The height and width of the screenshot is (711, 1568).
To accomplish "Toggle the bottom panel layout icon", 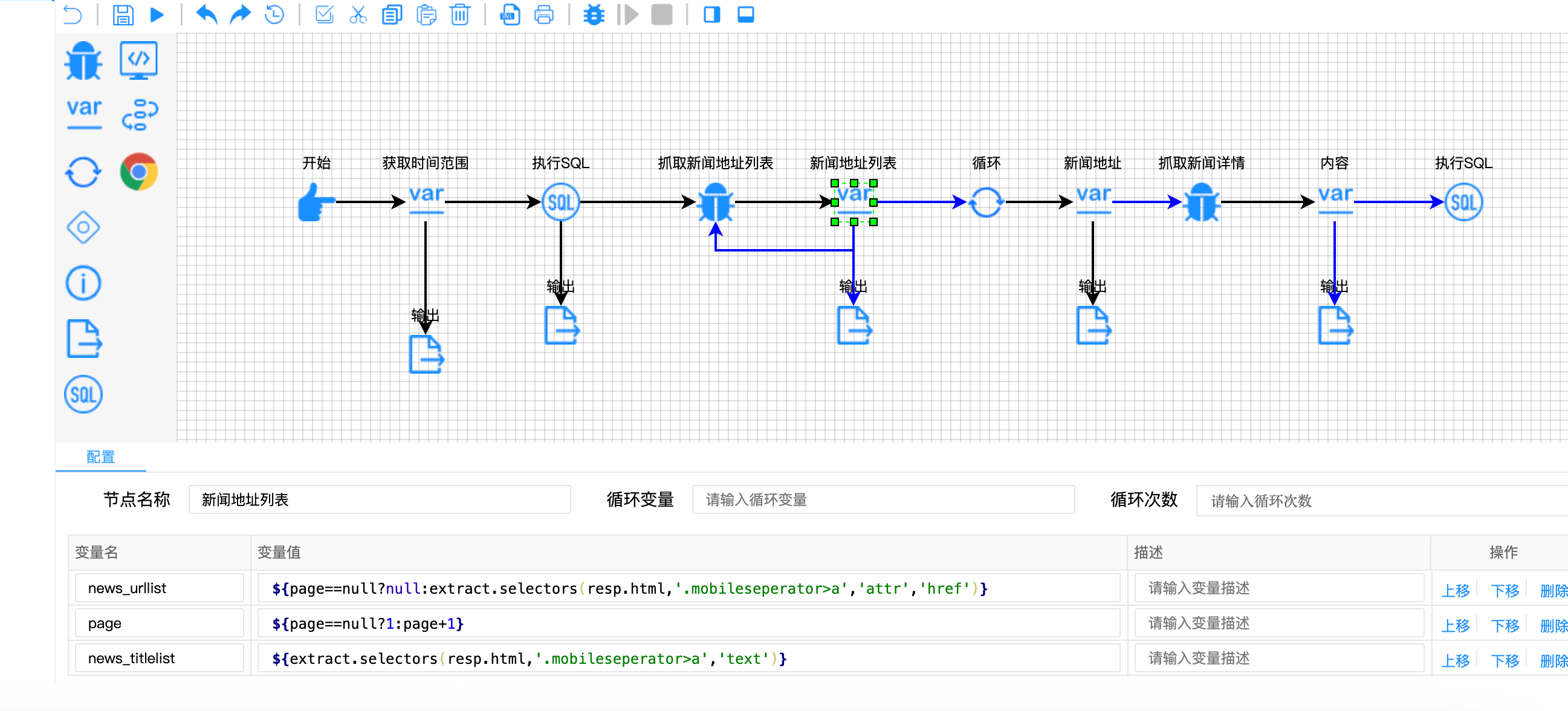I will tap(746, 15).
